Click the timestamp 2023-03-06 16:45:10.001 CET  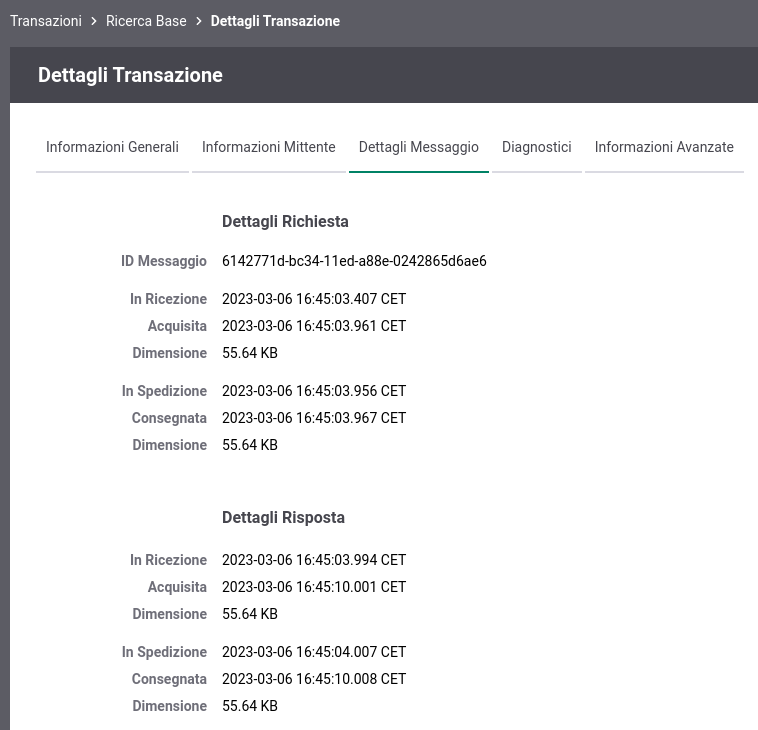[314, 587]
